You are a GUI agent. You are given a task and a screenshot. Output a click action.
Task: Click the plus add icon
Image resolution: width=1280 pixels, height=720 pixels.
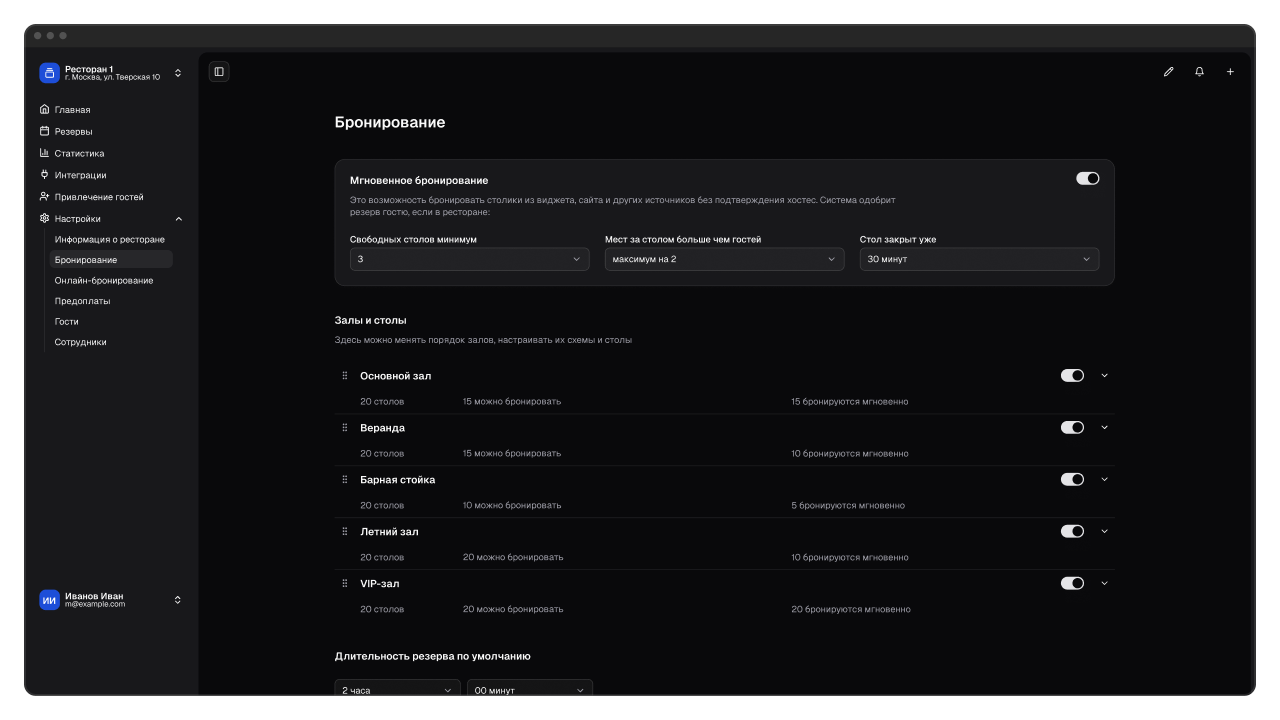(1230, 72)
